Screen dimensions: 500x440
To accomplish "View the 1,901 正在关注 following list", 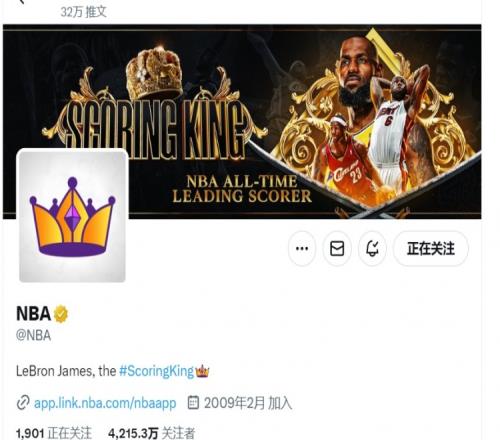I will click(54, 433).
